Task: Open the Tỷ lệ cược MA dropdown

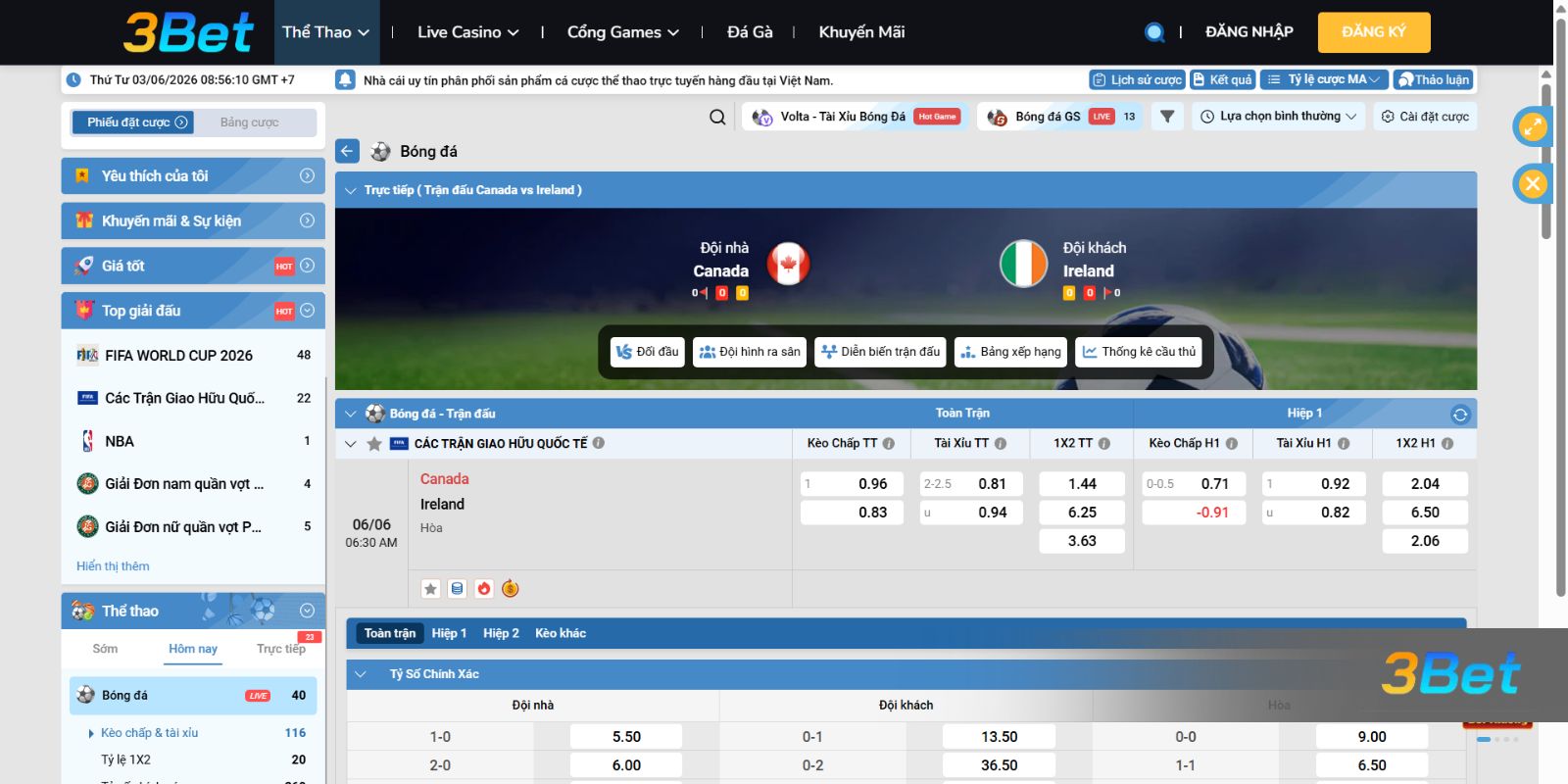Action: (1324, 79)
